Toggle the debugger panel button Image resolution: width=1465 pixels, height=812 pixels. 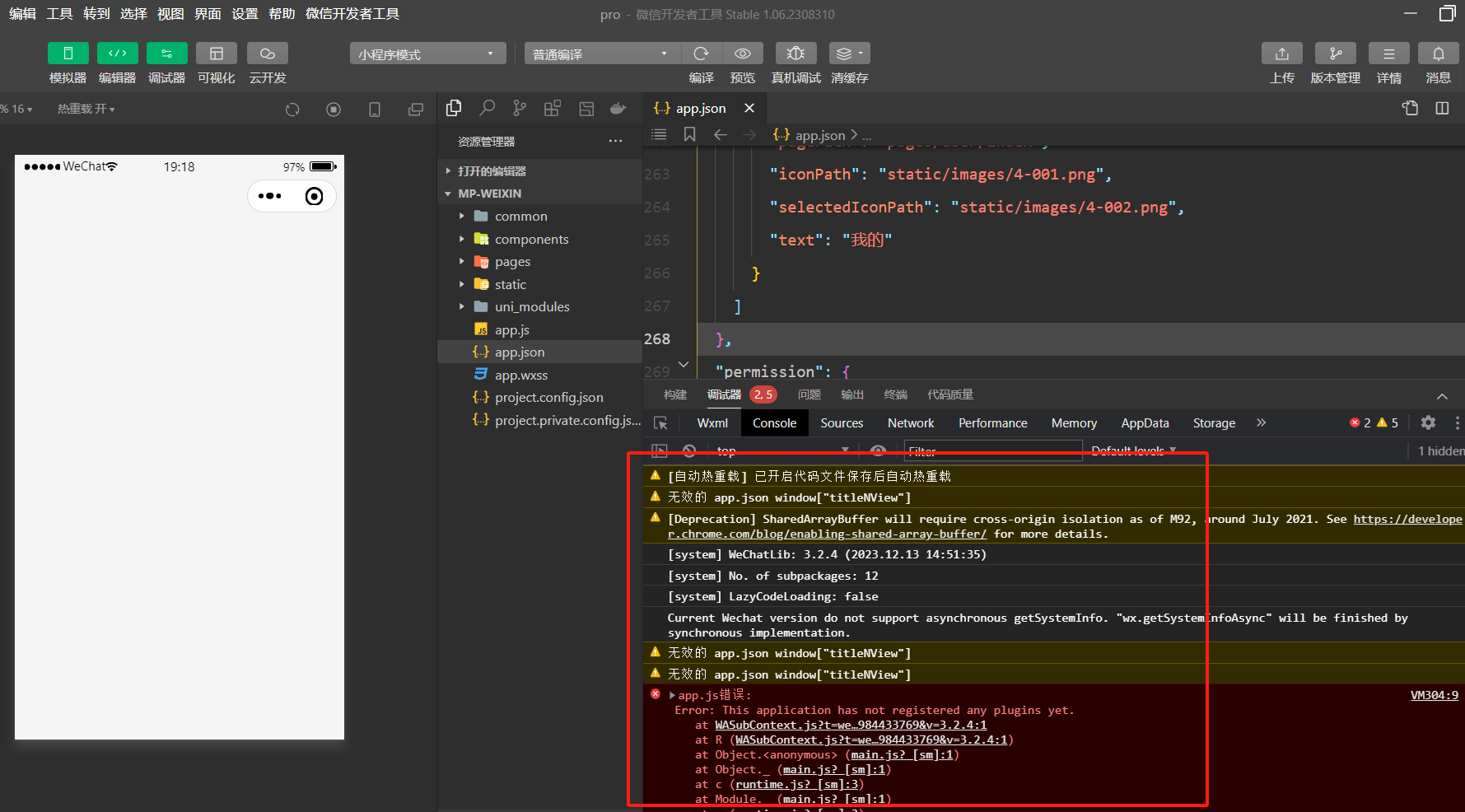166,54
